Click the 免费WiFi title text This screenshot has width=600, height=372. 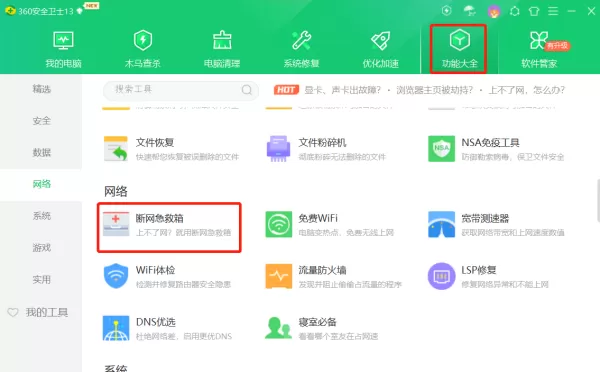(x=318, y=218)
